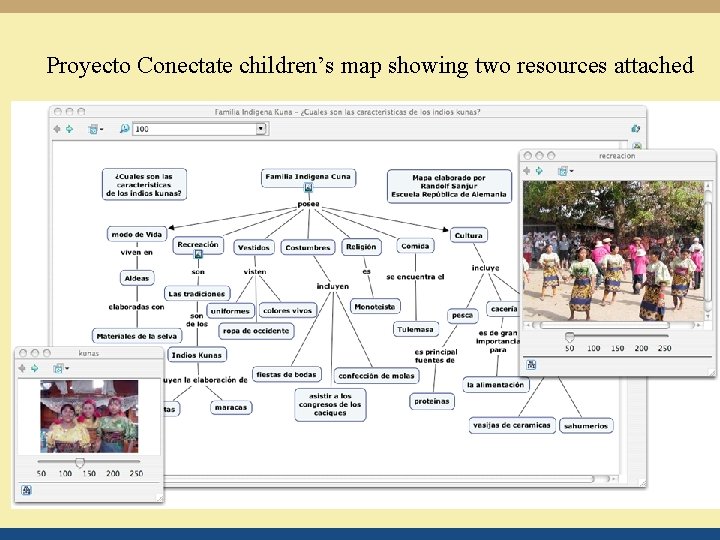The width and height of the screenshot is (720, 540).
Task: Click the vertical scrollbar in recreacion window
Action: (709, 250)
